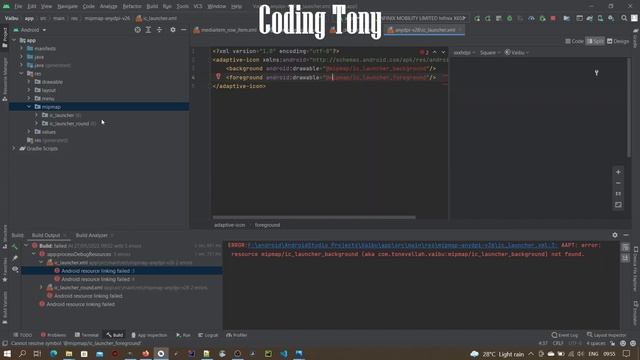
Task: Click the Run app icon
Action: click(477, 18)
